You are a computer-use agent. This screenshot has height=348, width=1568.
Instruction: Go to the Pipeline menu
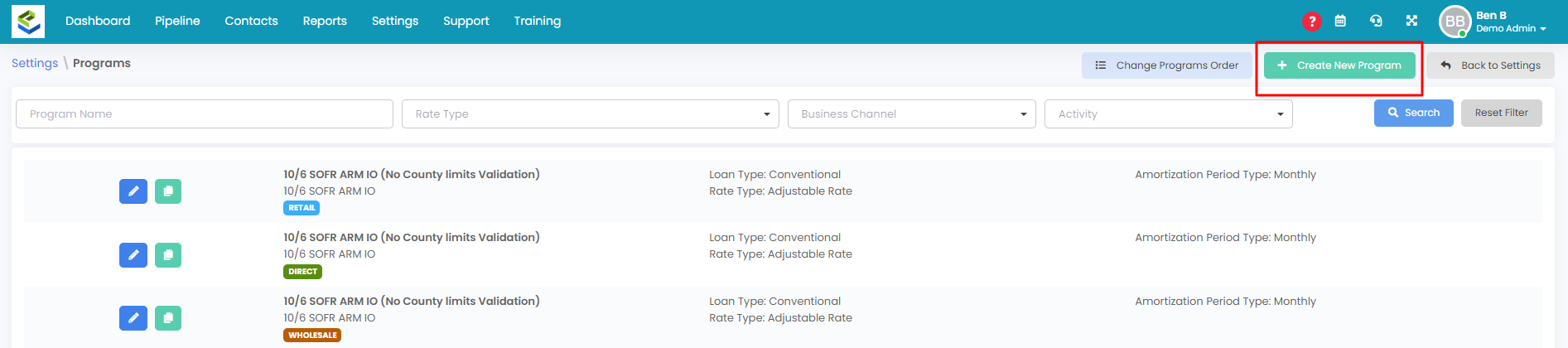[x=177, y=21]
